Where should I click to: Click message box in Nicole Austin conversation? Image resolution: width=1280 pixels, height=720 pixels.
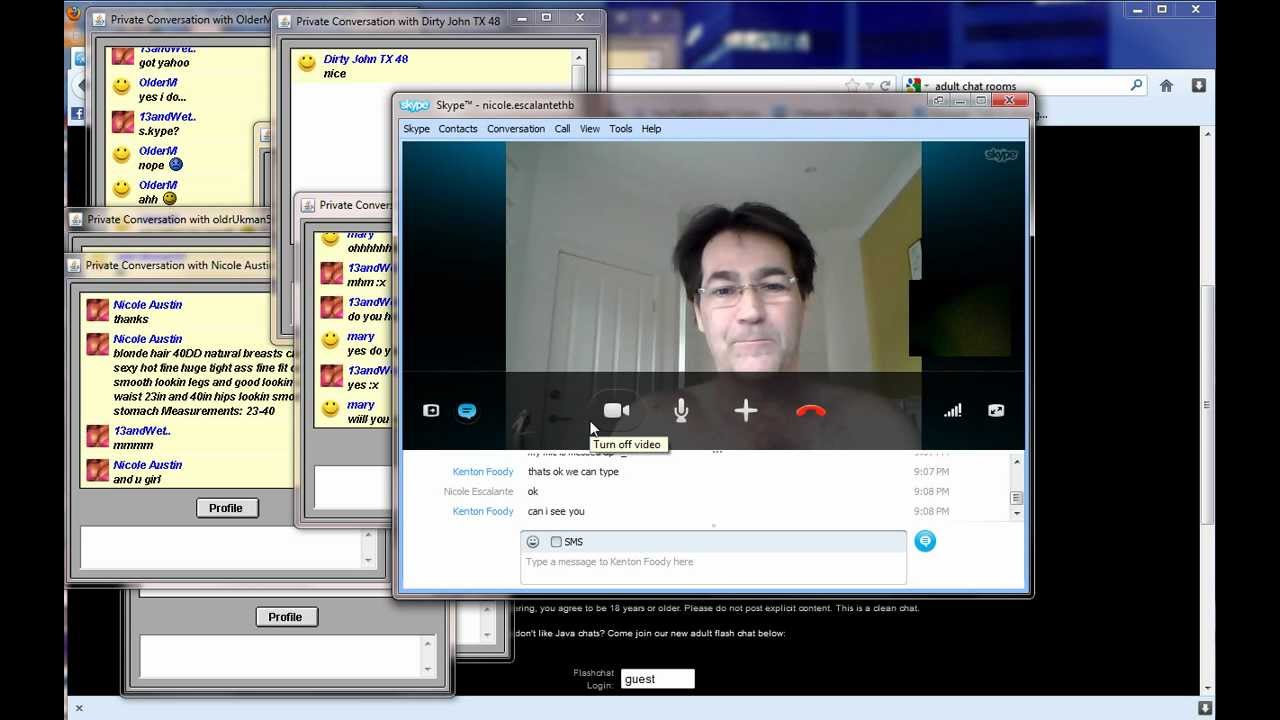coord(220,548)
